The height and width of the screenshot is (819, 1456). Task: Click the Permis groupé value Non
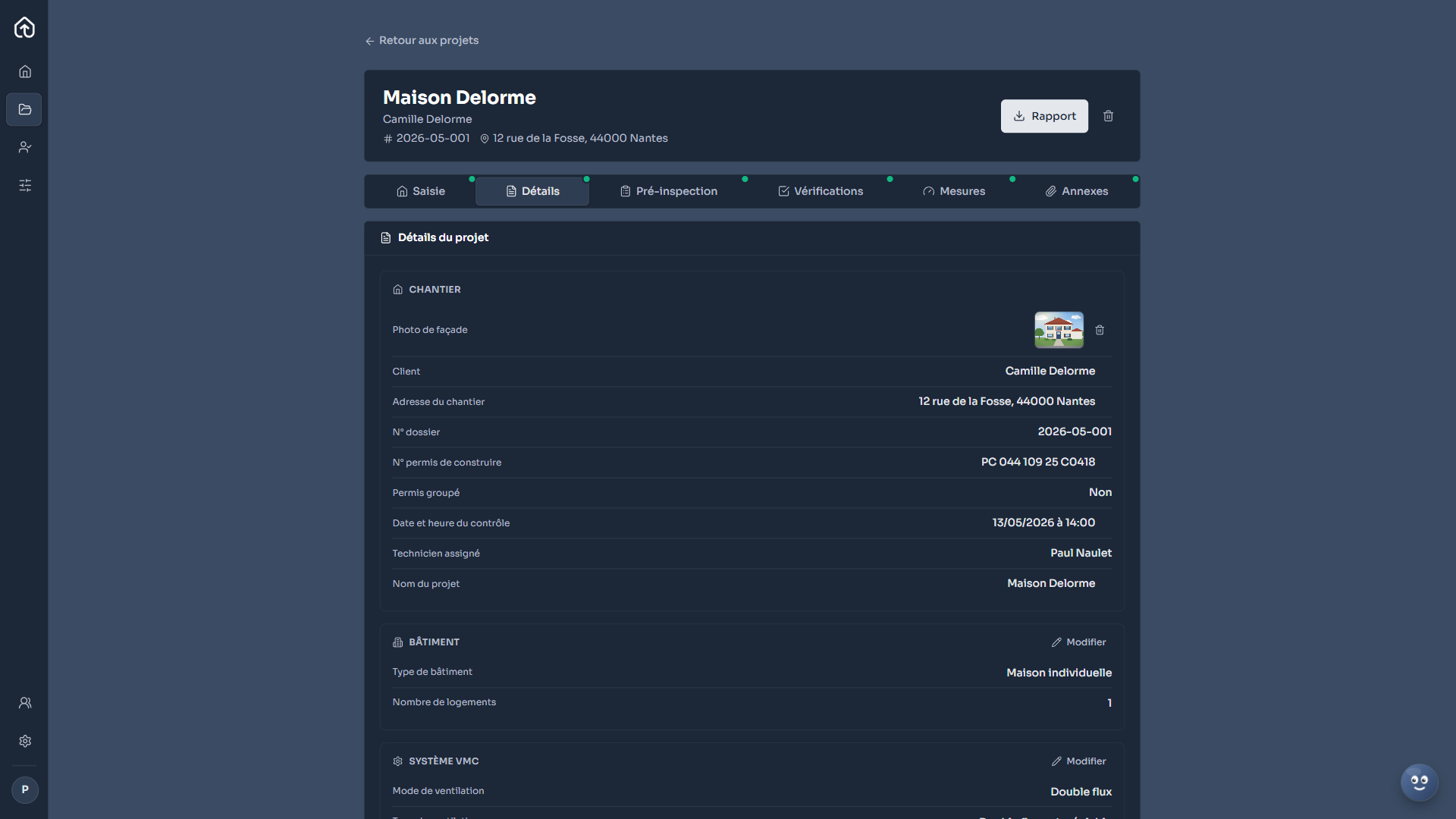1100,492
